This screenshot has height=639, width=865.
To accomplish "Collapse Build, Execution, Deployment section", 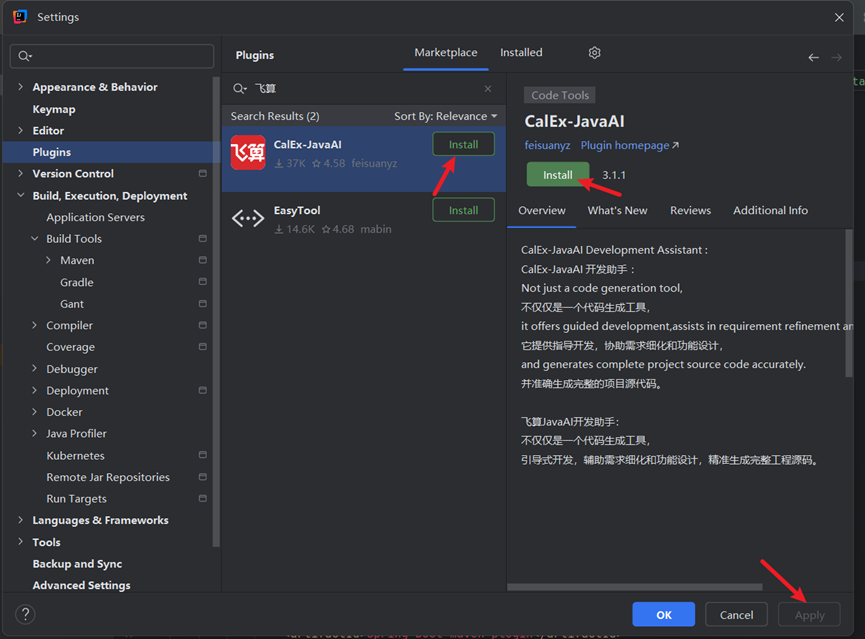I will pos(20,195).
